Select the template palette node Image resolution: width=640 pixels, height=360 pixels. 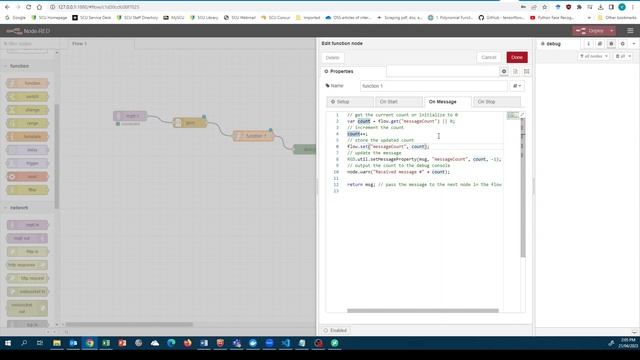pyautogui.click(x=27, y=137)
